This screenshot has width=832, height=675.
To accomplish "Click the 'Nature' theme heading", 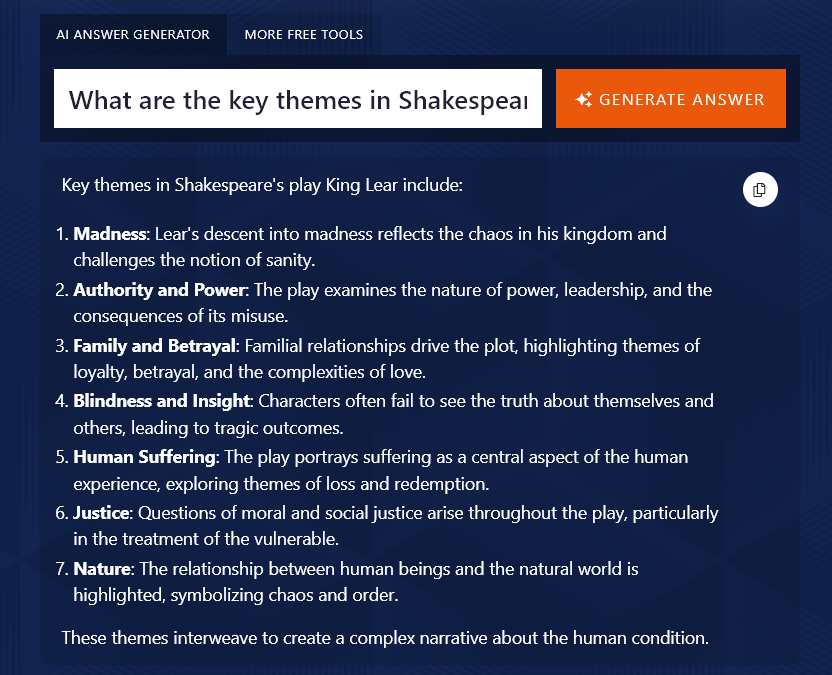I will pyautogui.click(x=102, y=569).
